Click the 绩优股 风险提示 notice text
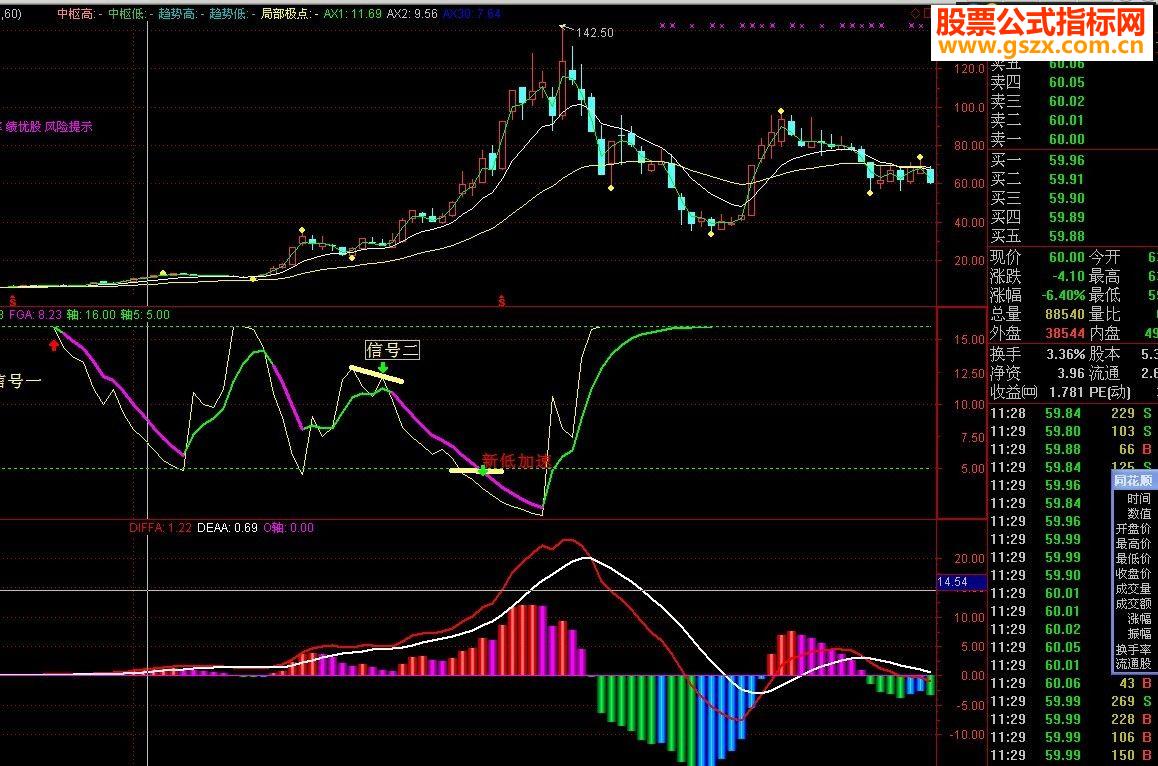1158x766 pixels. pyautogui.click(x=49, y=126)
